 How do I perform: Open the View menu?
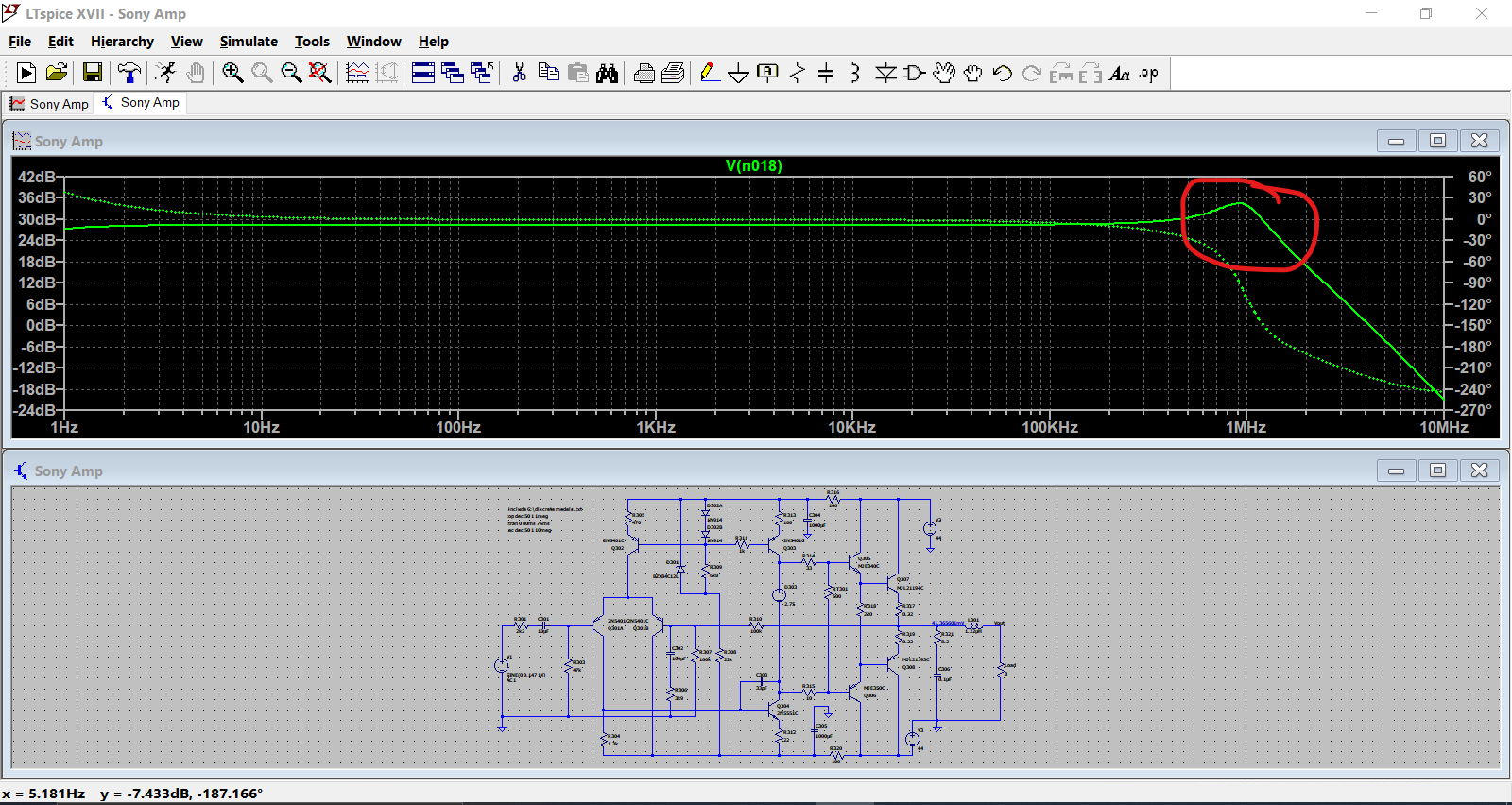(x=186, y=42)
